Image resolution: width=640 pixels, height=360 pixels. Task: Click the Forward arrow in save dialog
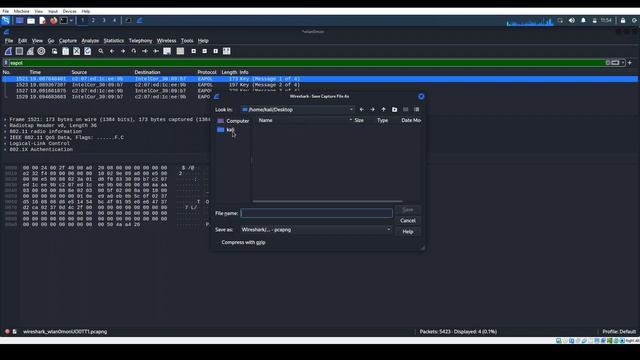tap(372, 109)
